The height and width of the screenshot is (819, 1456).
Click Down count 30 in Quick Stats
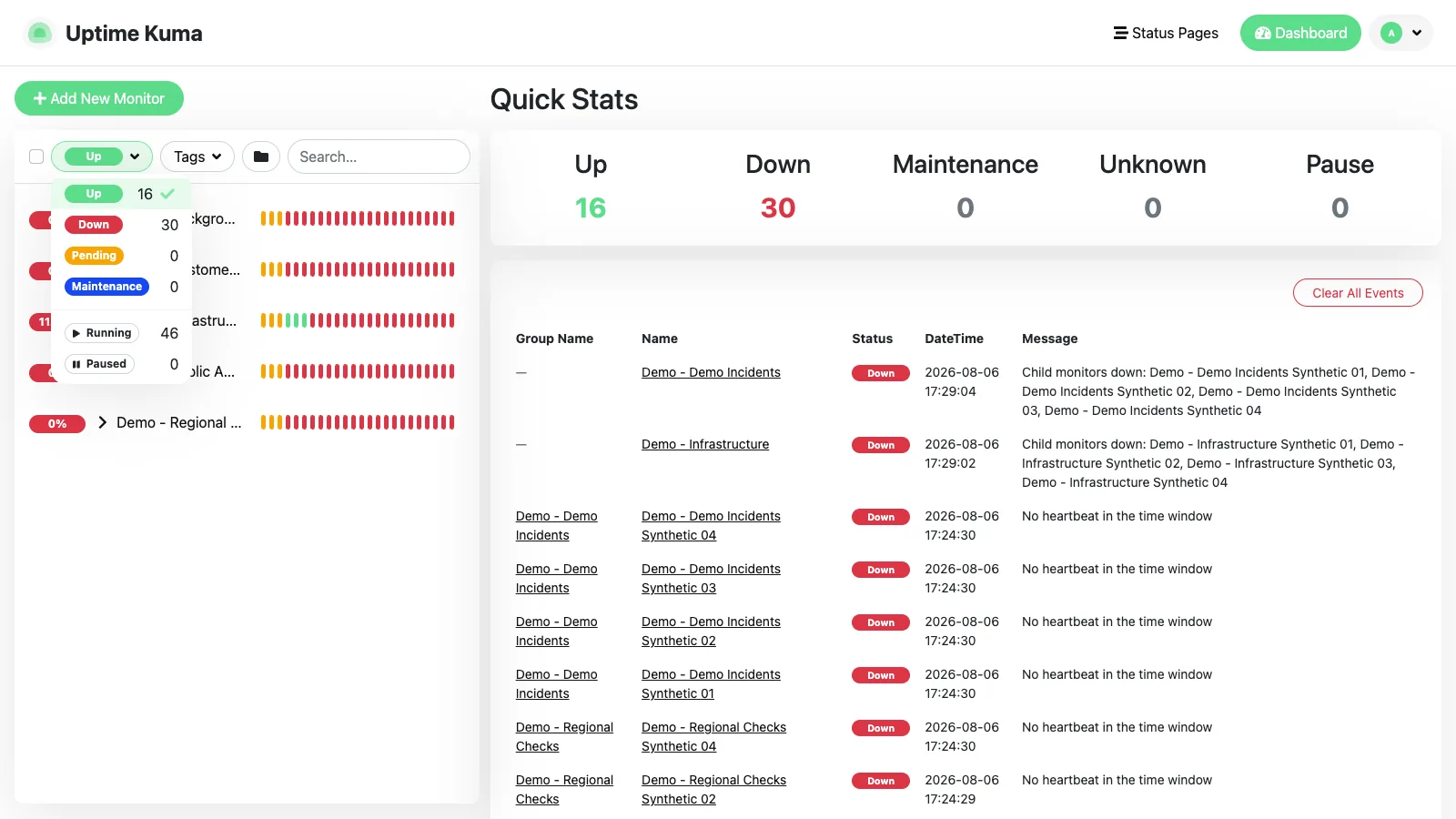778,207
